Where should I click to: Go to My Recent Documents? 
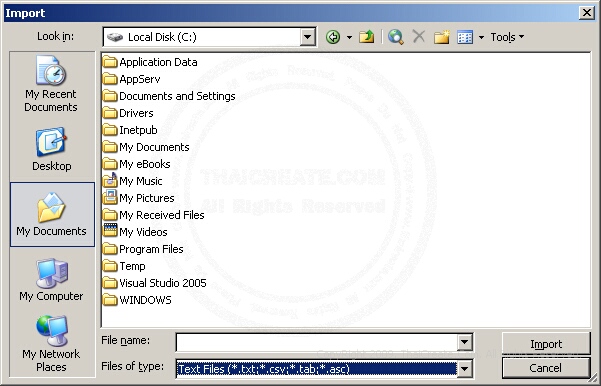[x=51, y=84]
